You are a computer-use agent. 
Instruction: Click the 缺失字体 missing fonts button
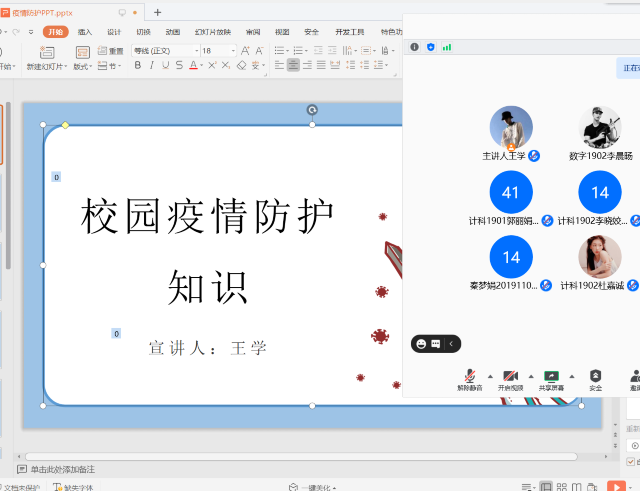pyautogui.click(x=73, y=487)
